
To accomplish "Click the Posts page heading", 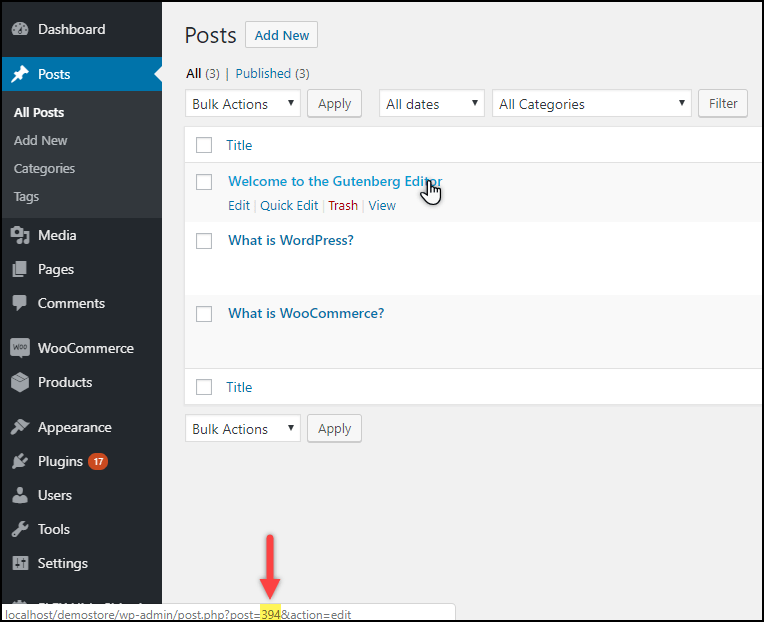I will click(x=210, y=35).
